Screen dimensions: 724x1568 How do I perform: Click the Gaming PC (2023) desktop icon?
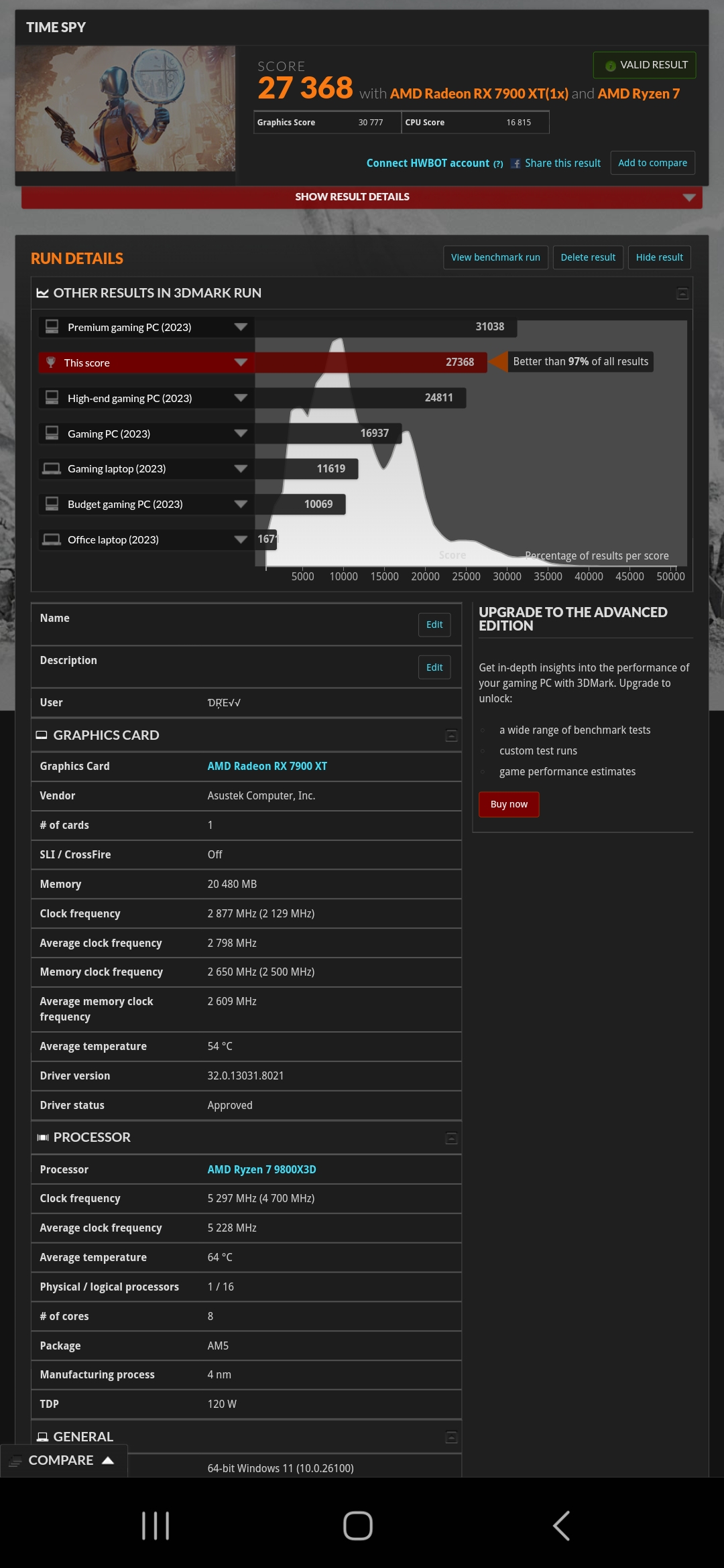pos(52,433)
